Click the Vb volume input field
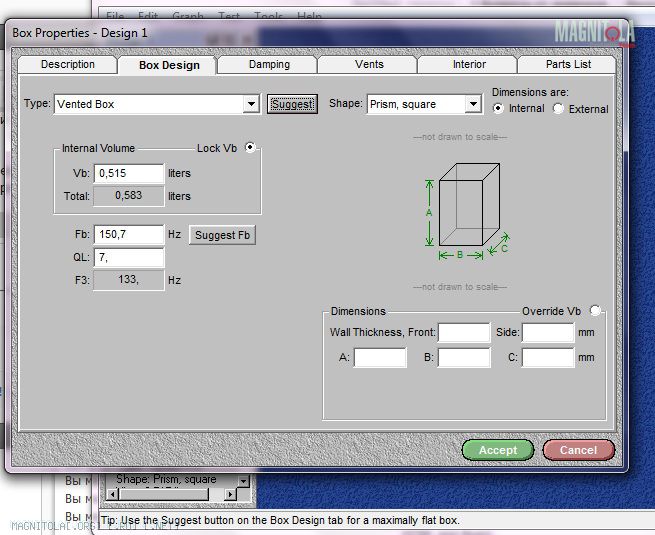Screen dimensions: 655x535 [129, 174]
